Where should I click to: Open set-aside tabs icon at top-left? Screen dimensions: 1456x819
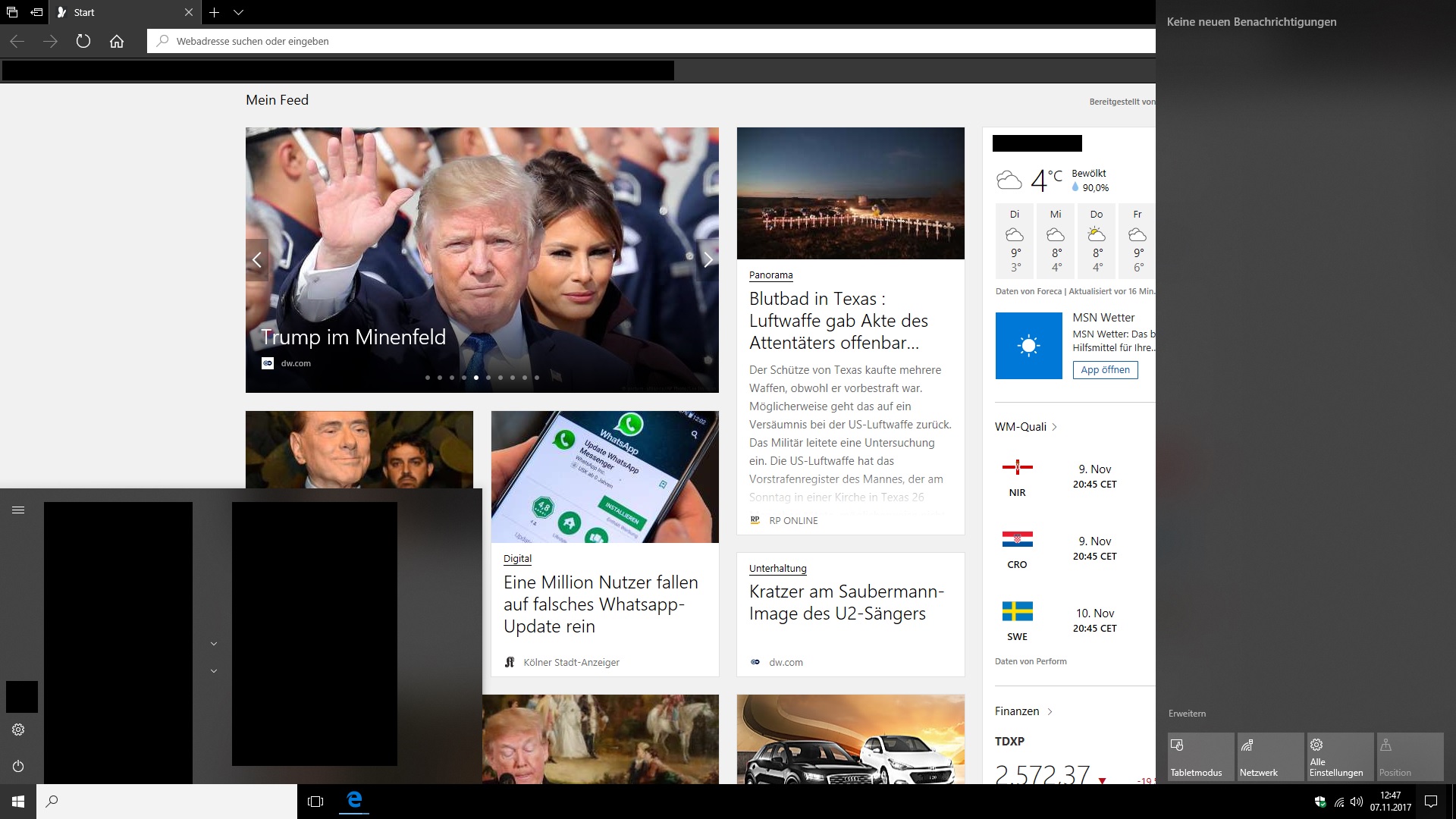point(12,12)
